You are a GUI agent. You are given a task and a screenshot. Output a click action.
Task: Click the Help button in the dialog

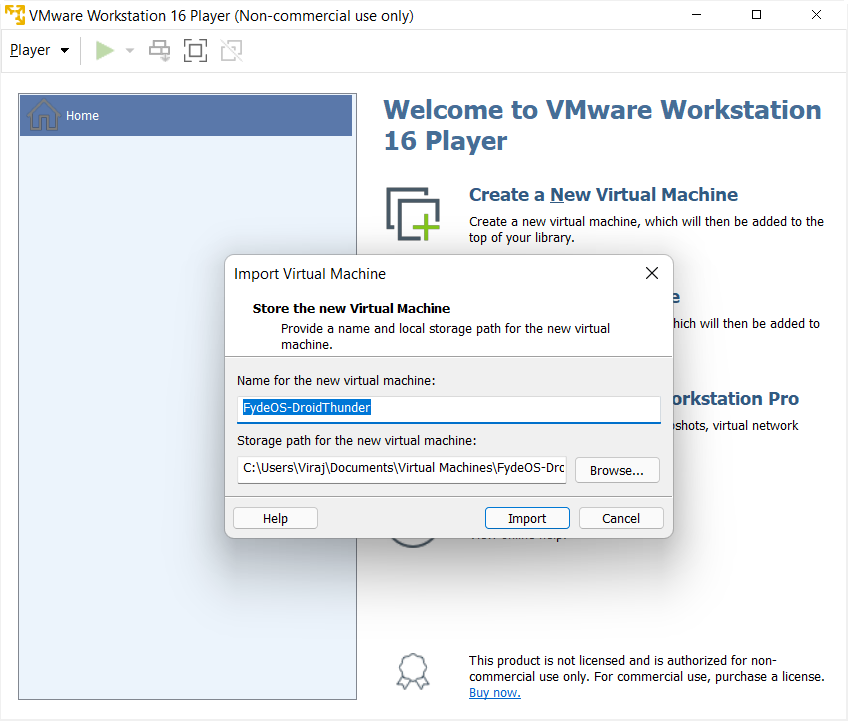click(x=275, y=518)
